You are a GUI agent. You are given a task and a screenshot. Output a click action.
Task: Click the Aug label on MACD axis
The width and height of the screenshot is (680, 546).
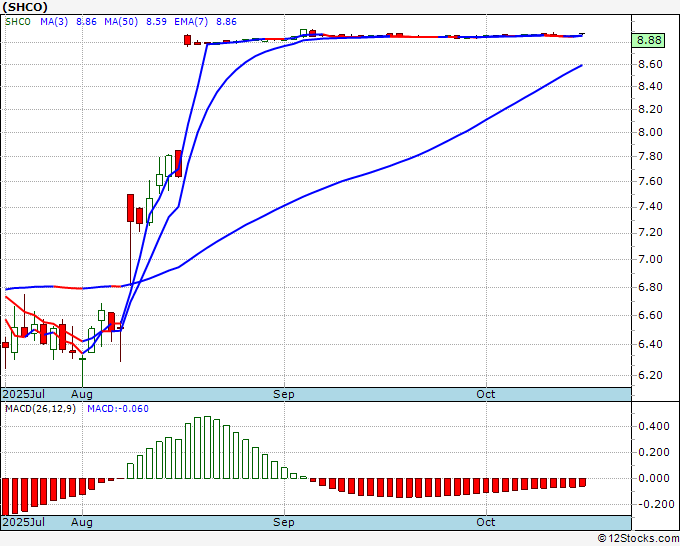coord(82,522)
